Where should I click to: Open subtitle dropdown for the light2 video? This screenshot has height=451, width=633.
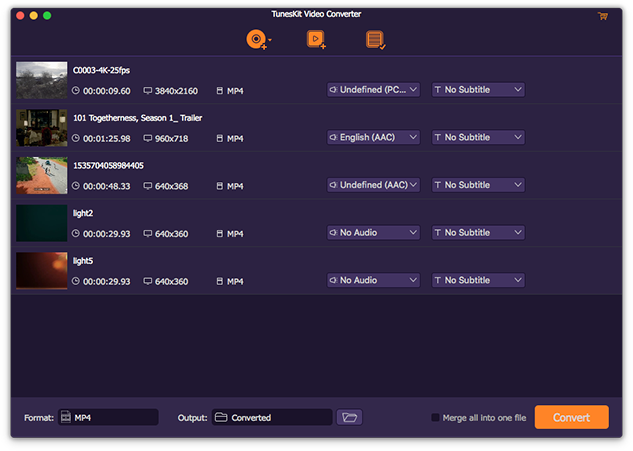point(478,233)
